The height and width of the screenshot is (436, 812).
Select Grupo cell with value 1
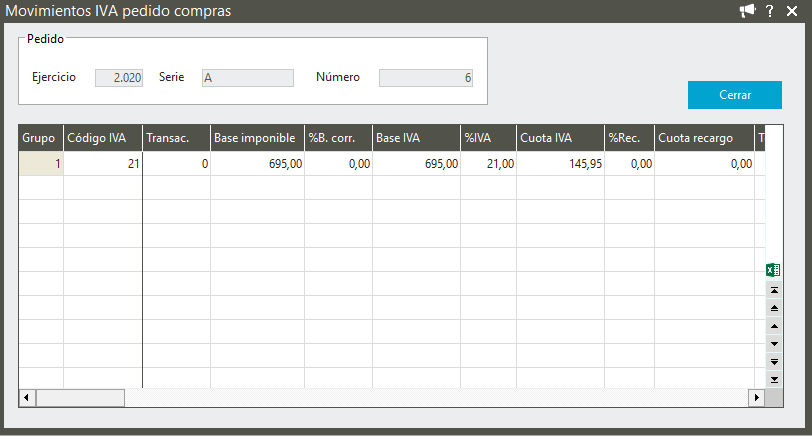tap(41, 164)
